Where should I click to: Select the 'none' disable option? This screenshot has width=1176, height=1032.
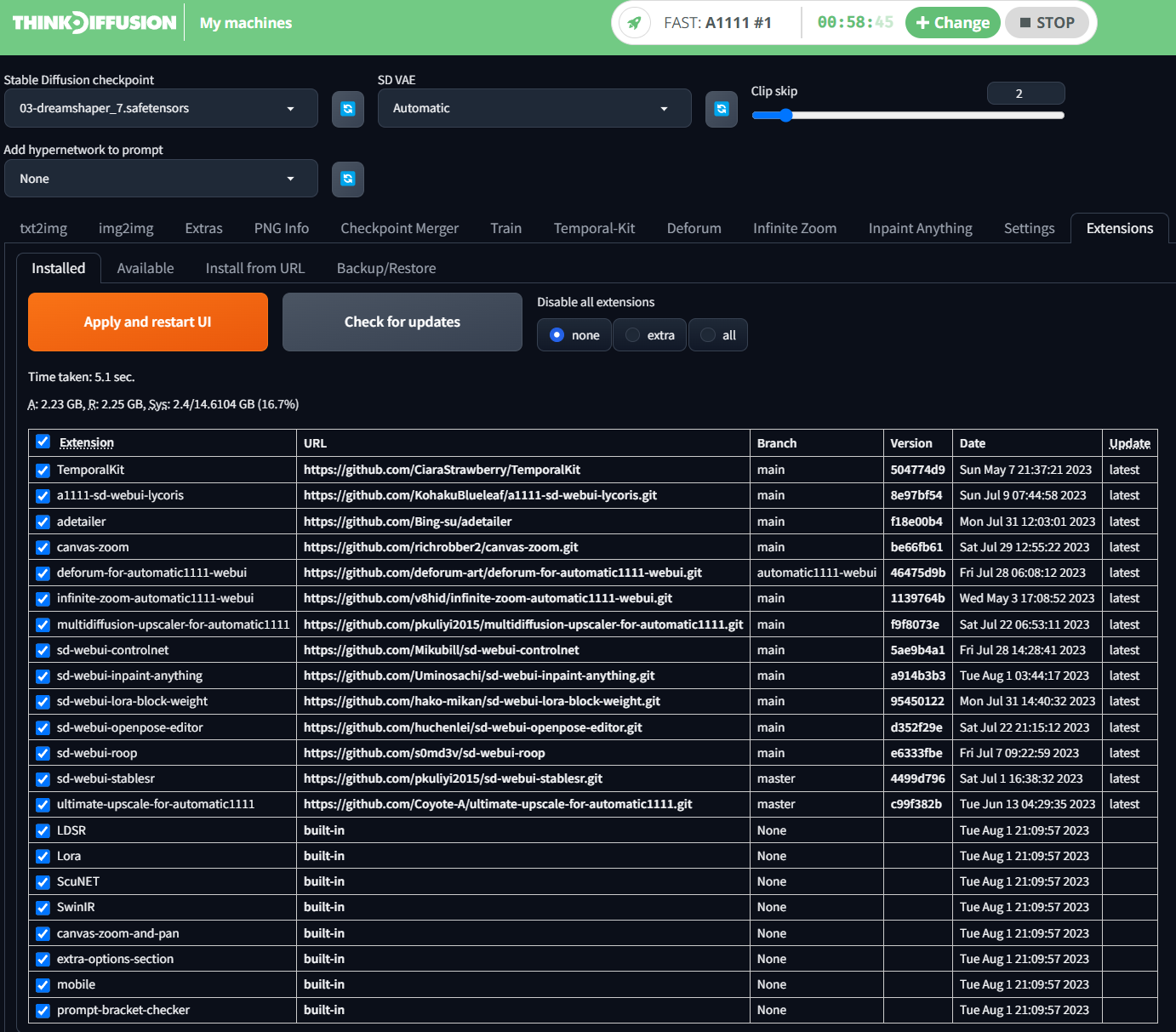point(574,335)
